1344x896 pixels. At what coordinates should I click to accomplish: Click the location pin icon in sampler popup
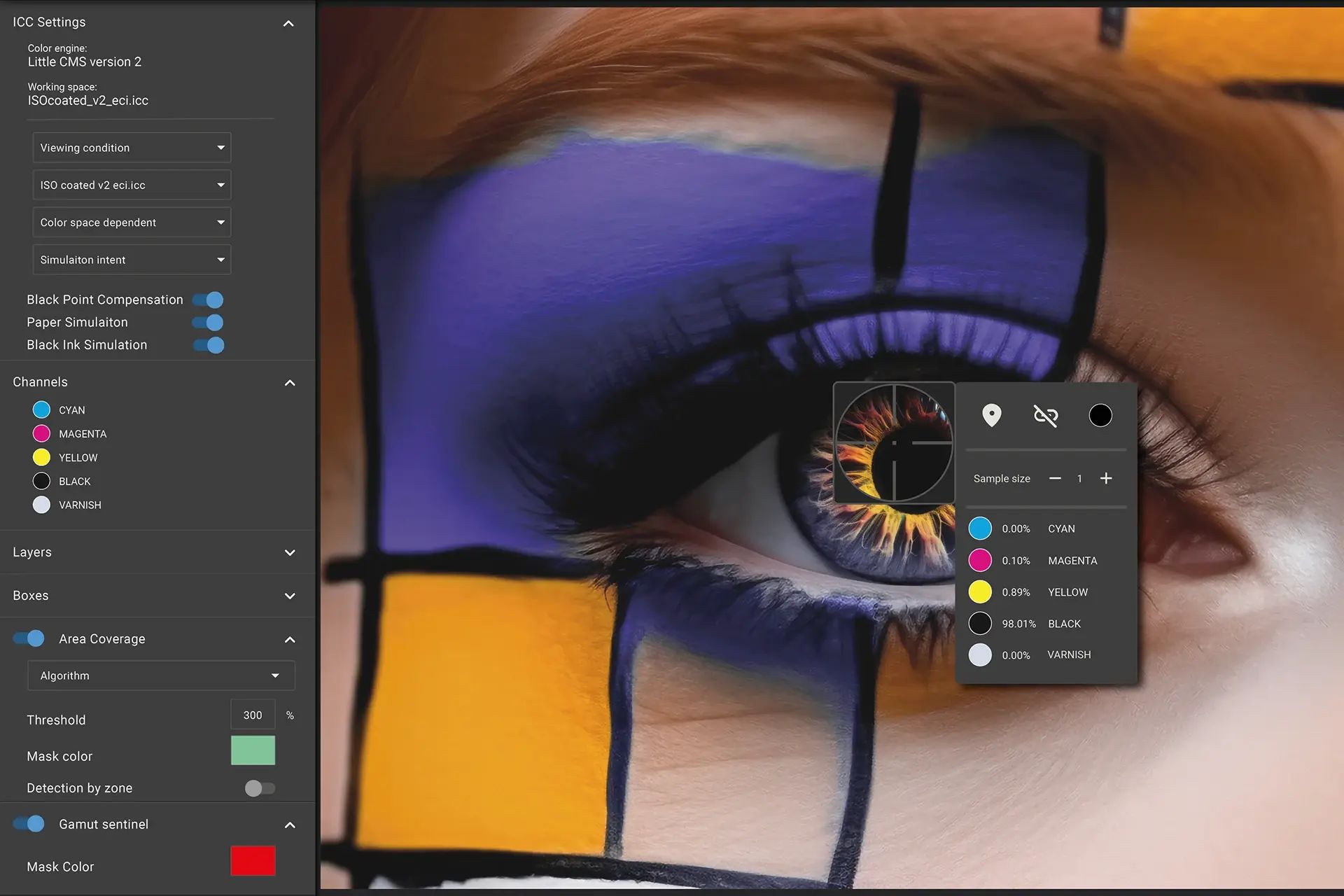pyautogui.click(x=991, y=415)
